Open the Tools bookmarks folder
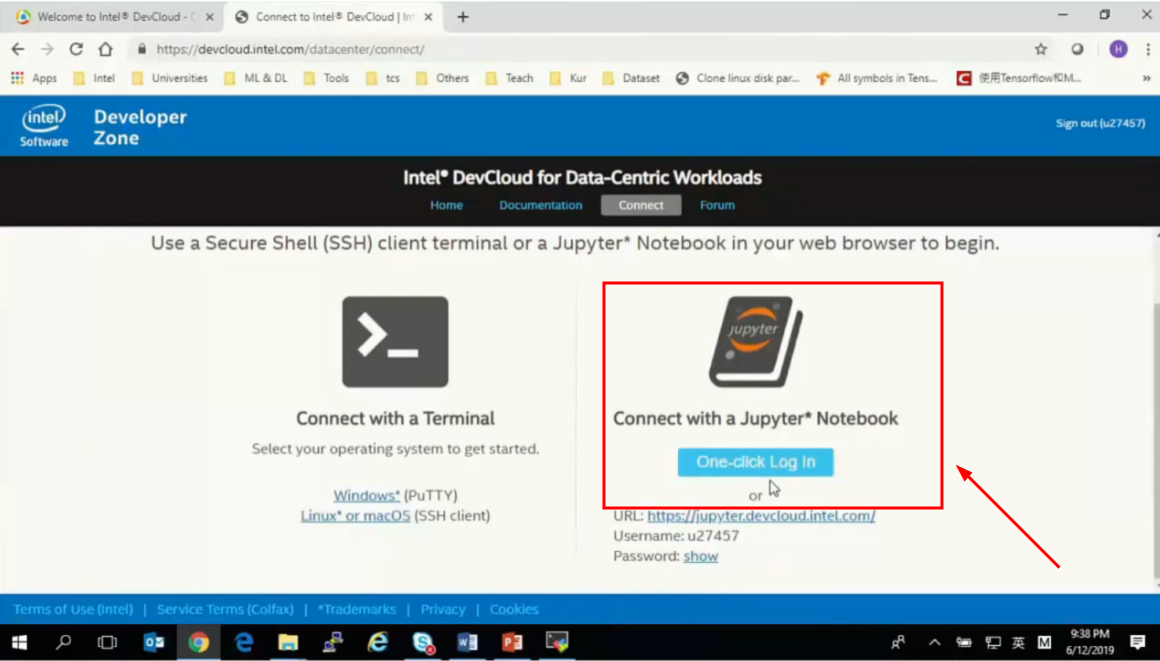 tap(326, 78)
